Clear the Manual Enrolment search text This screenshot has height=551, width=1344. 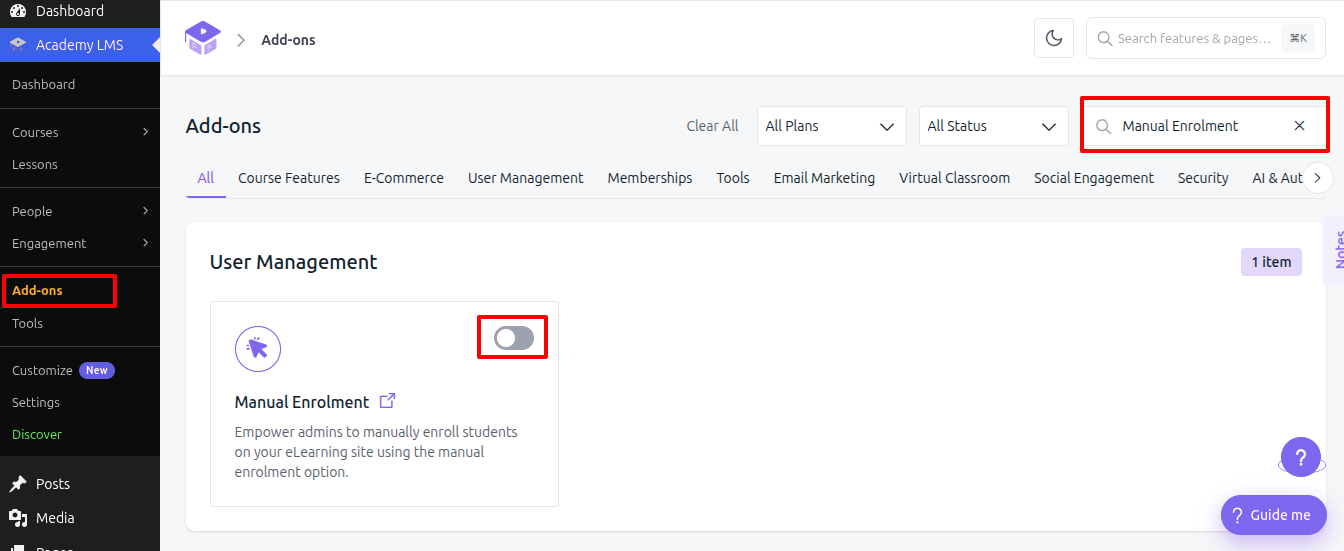(1299, 126)
